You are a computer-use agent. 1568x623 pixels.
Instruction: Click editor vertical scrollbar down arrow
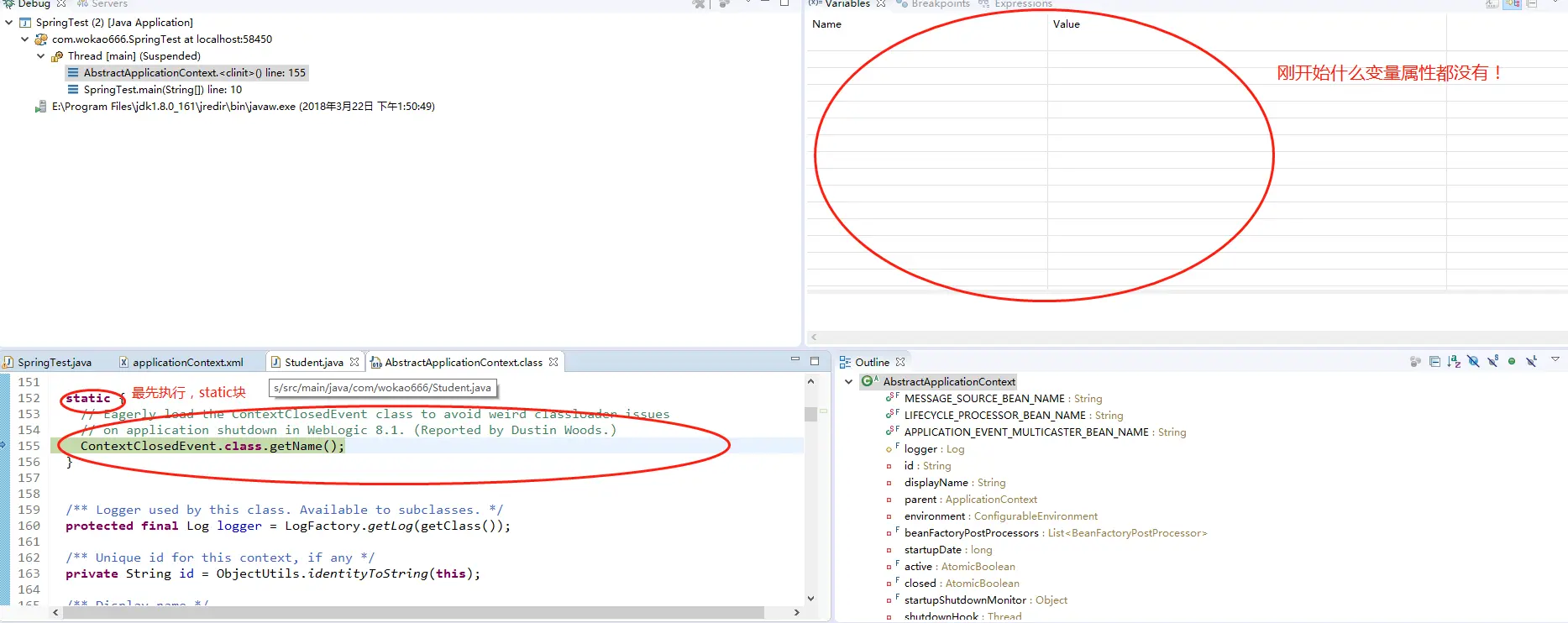pos(810,598)
